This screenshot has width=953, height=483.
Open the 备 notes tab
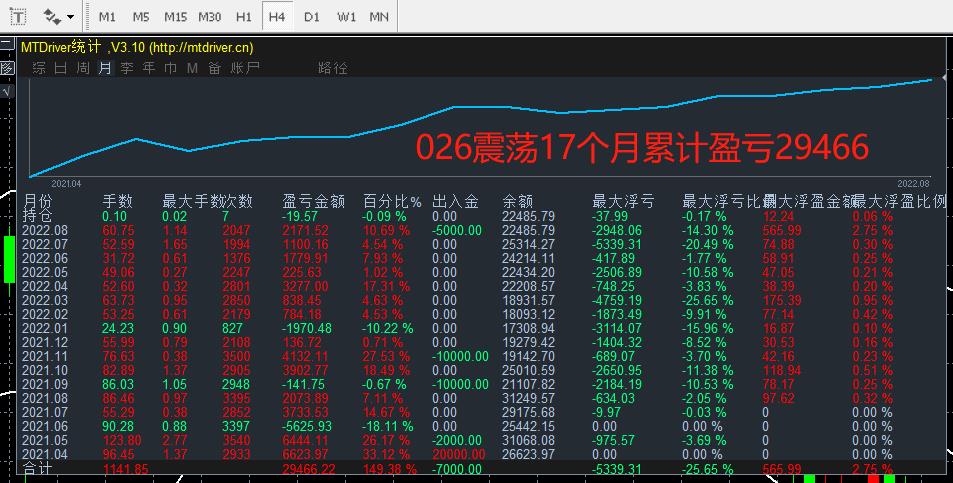click(215, 68)
